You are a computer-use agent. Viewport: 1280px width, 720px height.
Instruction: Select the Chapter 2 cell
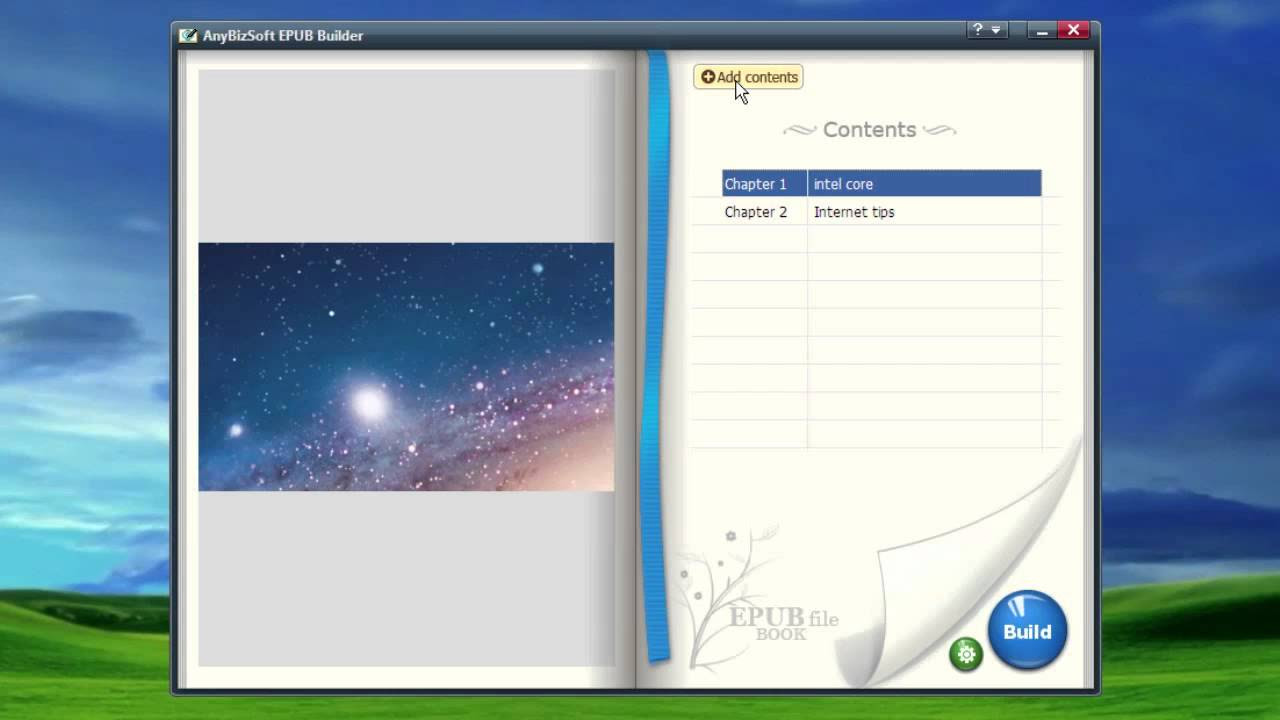[x=765, y=212]
